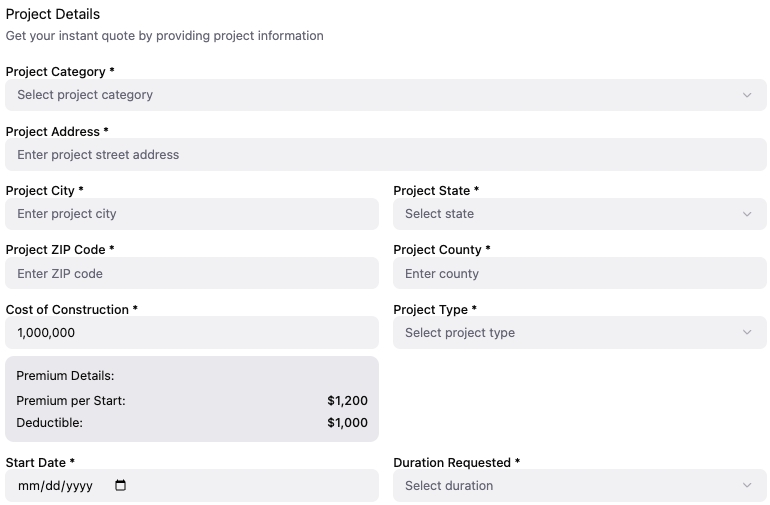Click into the 'Enter project city' field

point(192,214)
